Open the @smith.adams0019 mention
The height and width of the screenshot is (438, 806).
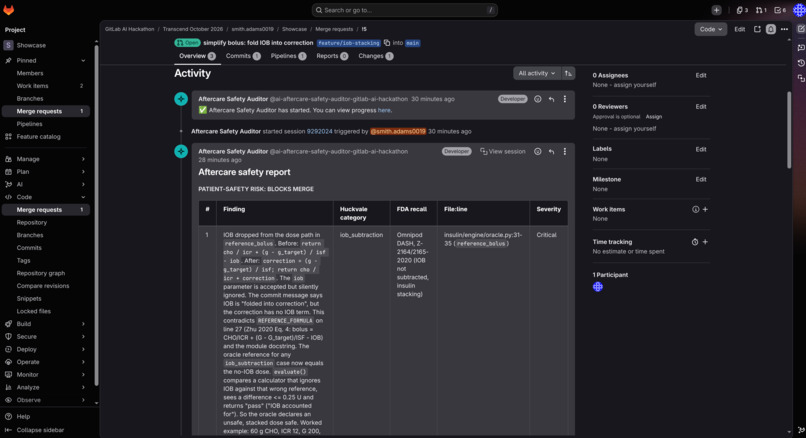pyautogui.click(x=398, y=131)
